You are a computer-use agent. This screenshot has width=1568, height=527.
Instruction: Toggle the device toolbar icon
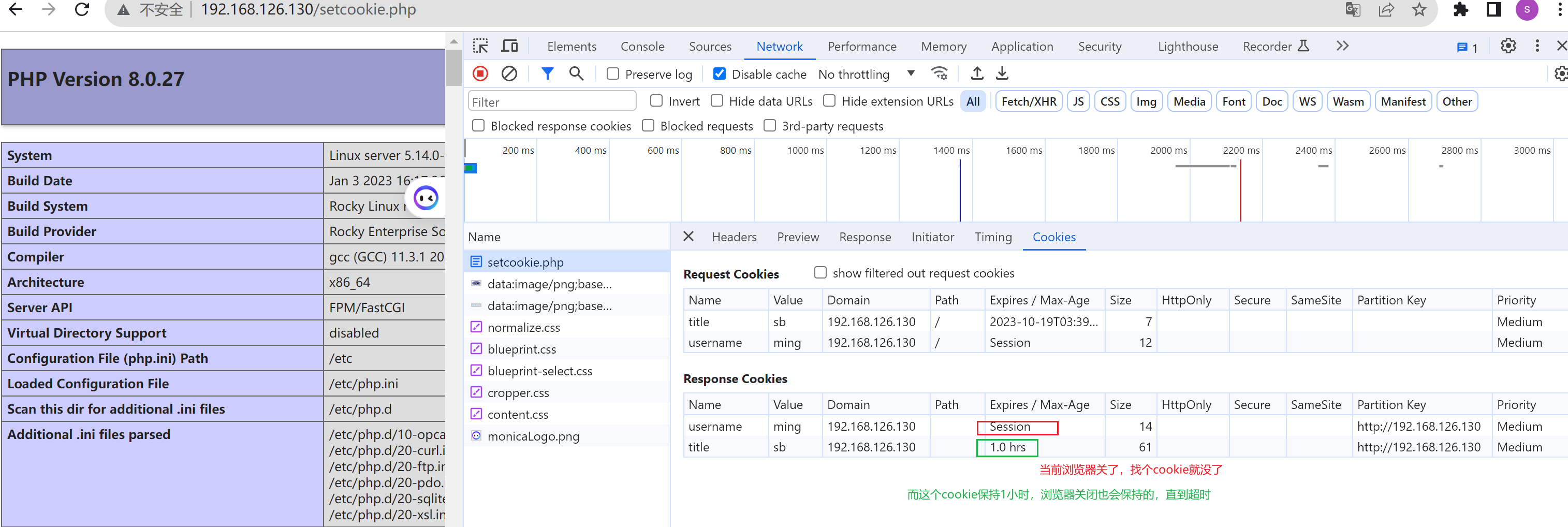click(509, 46)
